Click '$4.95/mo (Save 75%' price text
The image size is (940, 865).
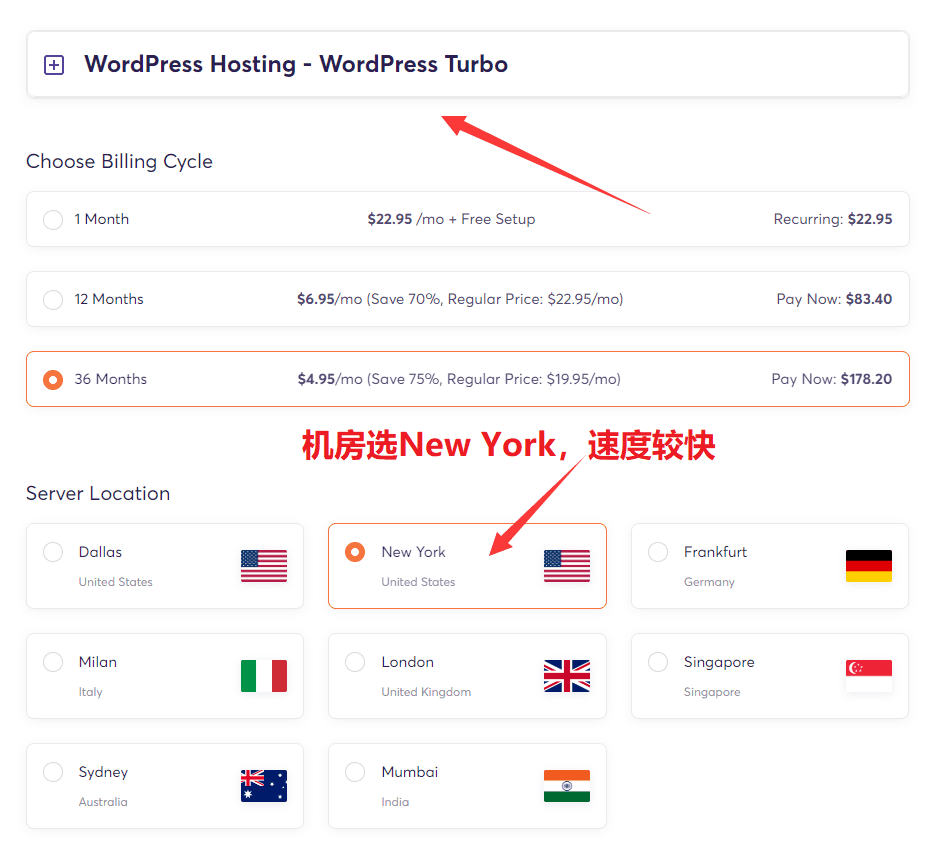click(x=369, y=379)
